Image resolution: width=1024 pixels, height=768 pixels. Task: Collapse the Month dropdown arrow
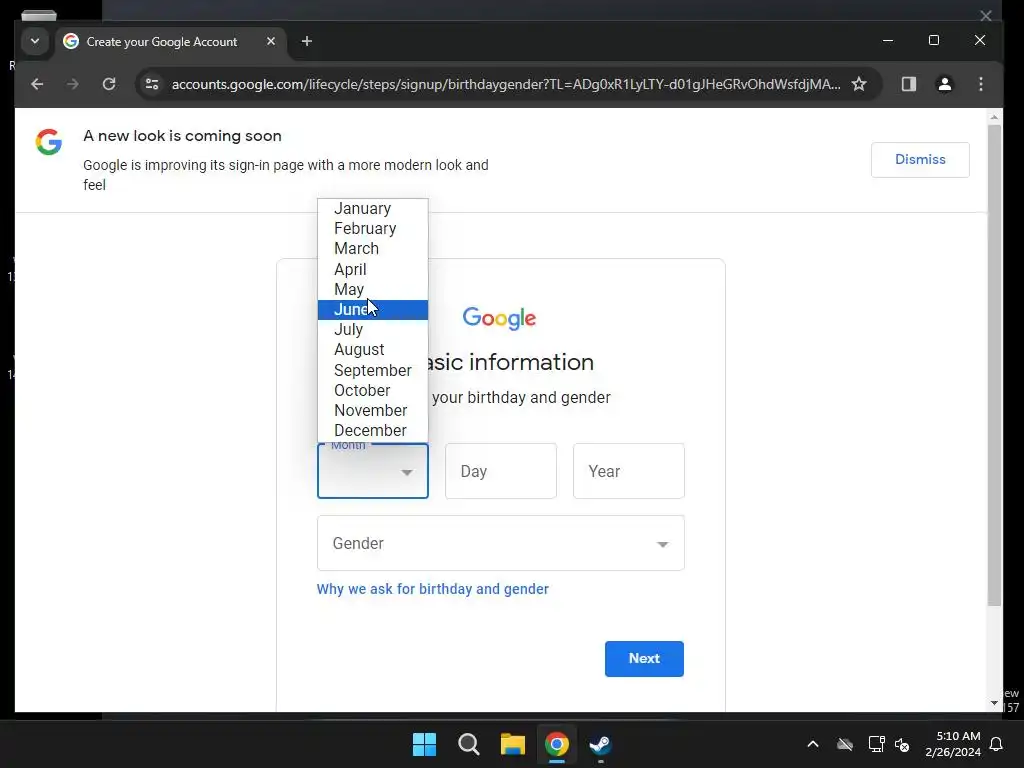[x=407, y=472]
